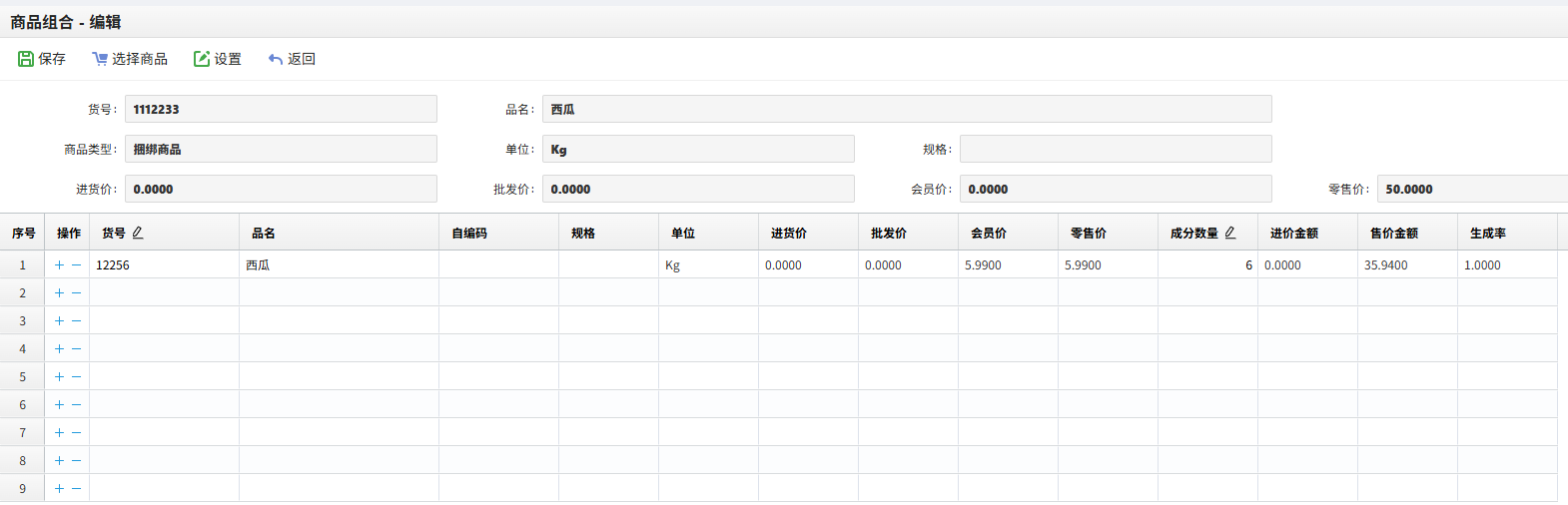Viewport: 1568px width, 505px height.
Task: Select row number 3 in the 序号 column
Action: [x=22, y=321]
